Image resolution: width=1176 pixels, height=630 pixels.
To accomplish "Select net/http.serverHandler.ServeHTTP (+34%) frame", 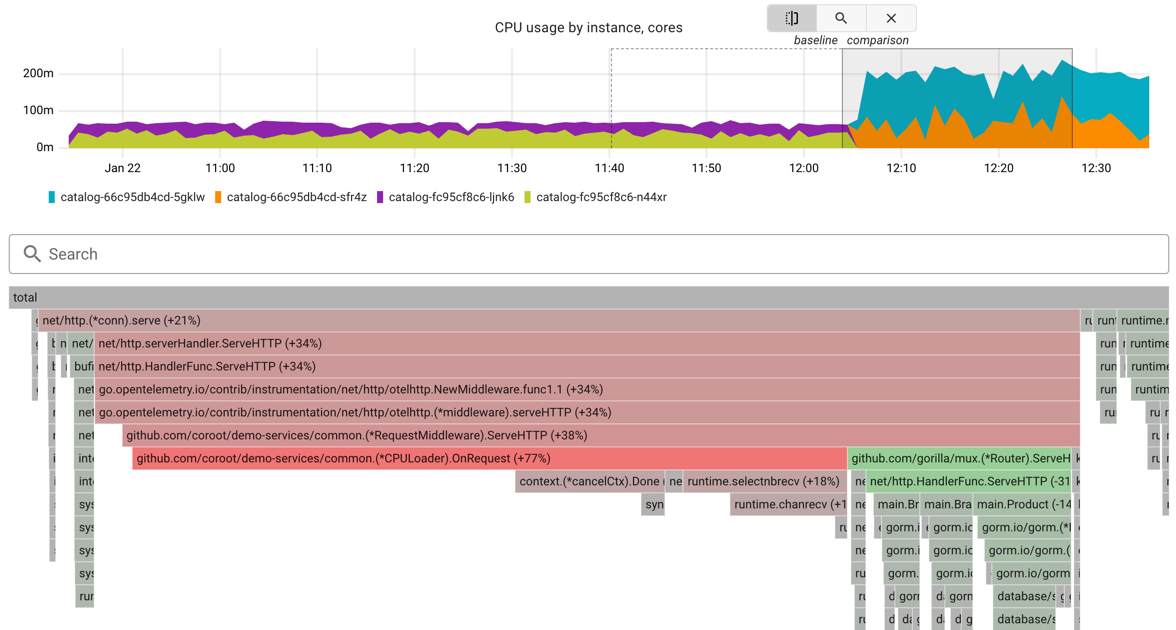I will [587, 344].
